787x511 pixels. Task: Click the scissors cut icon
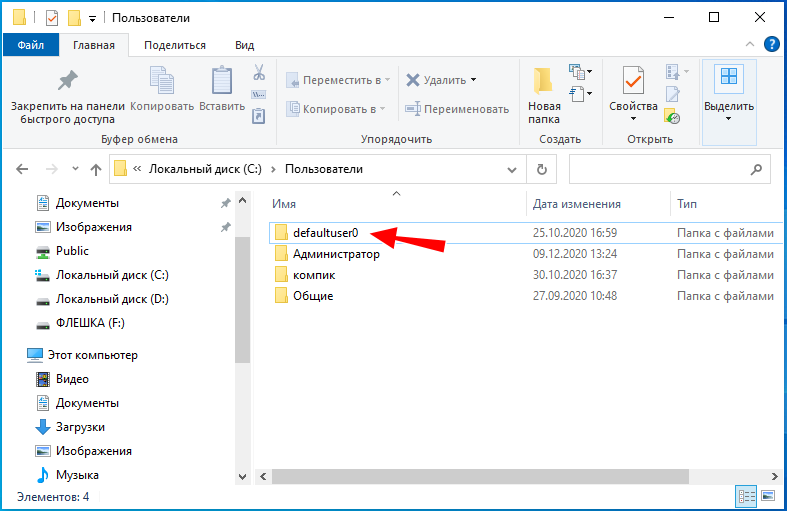coord(259,72)
